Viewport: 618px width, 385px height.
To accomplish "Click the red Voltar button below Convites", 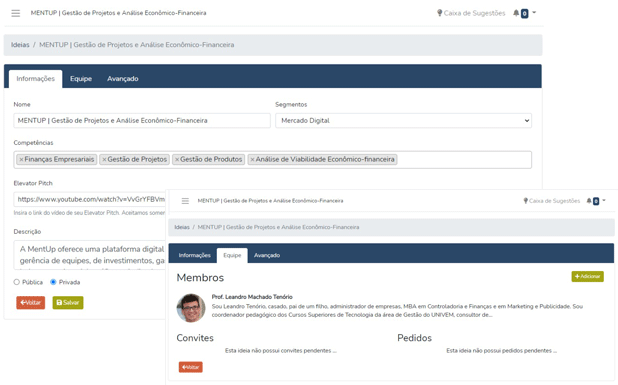I will click(191, 367).
